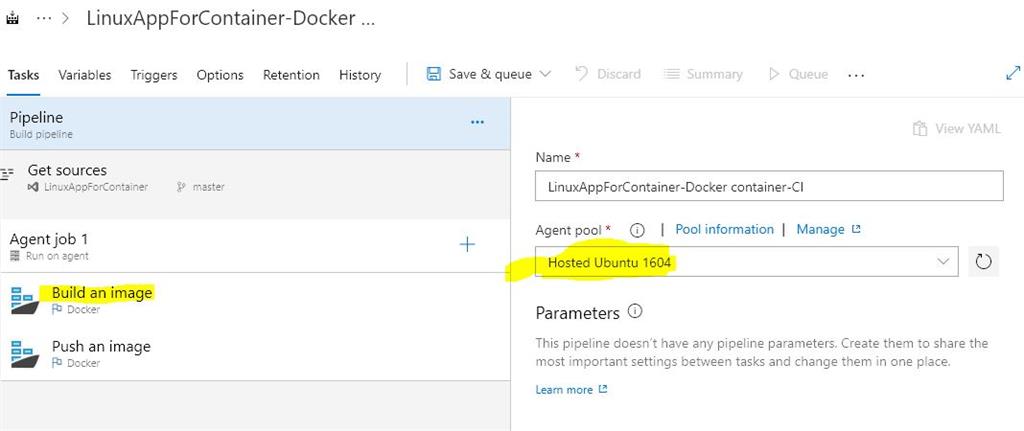The width and height of the screenshot is (1024, 431).
Task: Click the plus icon on Agent job 1
Action: [467, 245]
